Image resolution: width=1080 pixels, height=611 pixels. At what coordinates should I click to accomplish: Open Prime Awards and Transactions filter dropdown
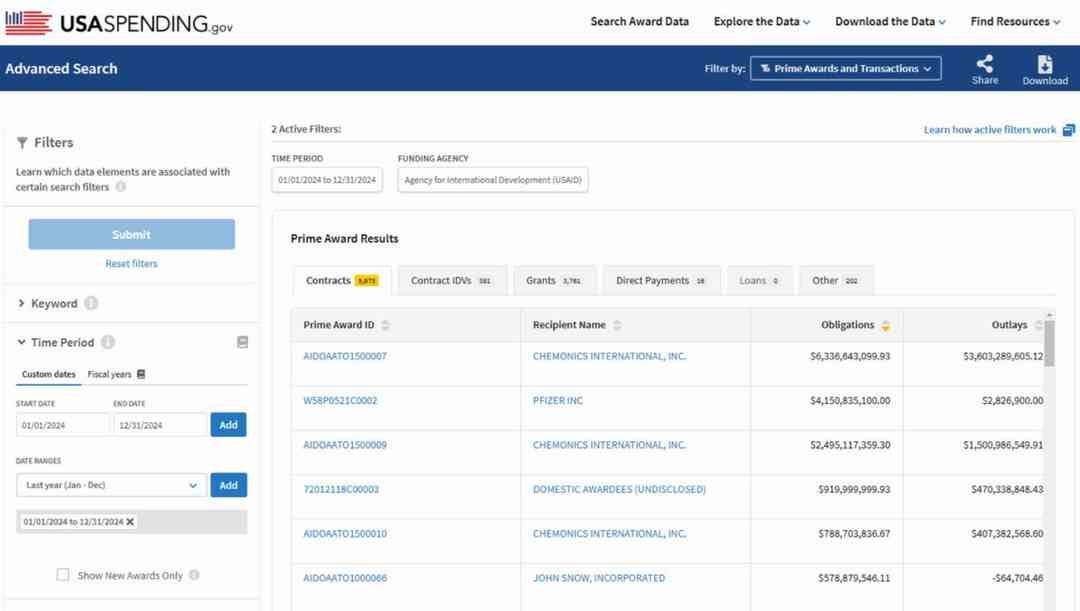tap(845, 68)
